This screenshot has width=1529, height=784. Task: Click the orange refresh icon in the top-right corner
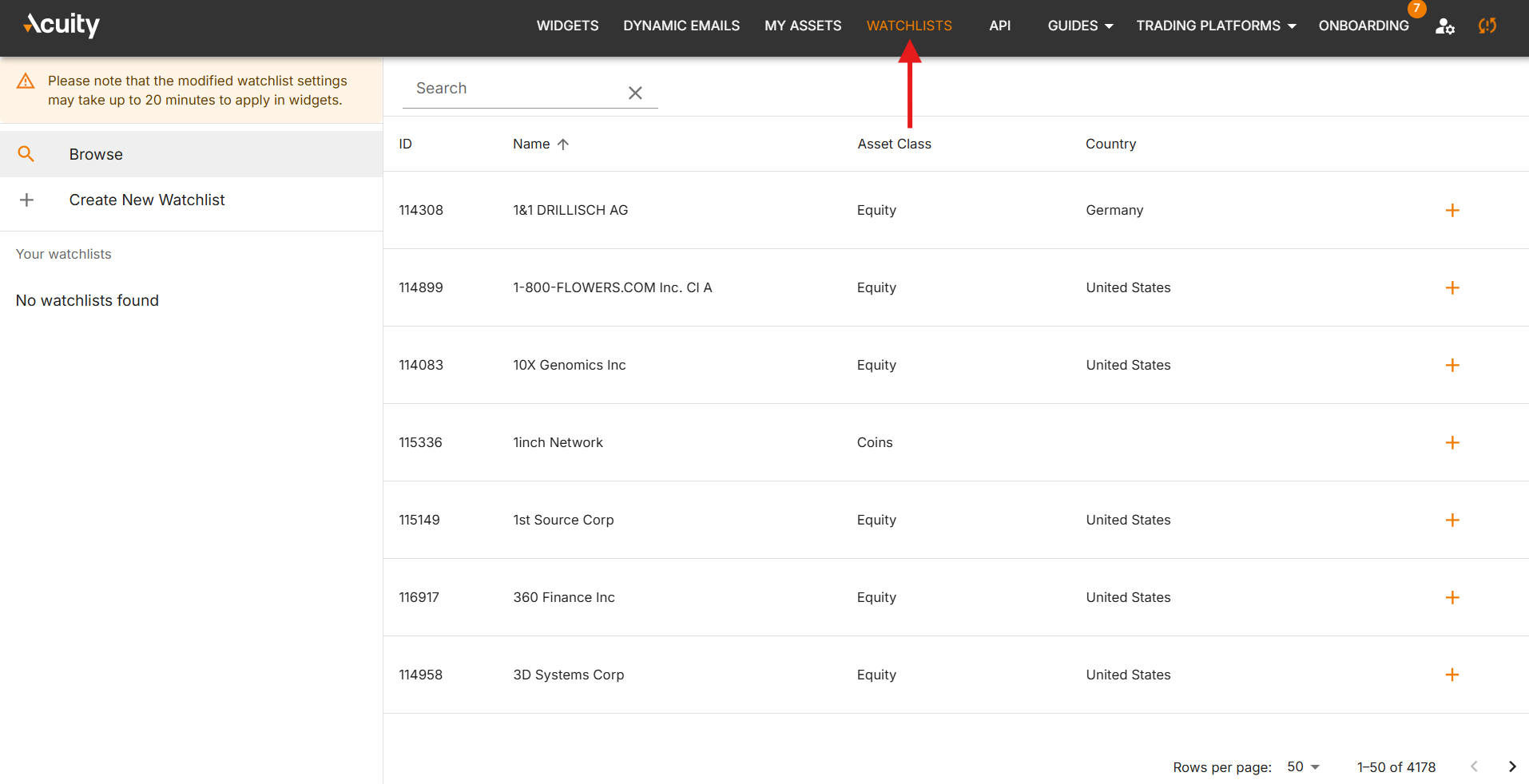1487,26
